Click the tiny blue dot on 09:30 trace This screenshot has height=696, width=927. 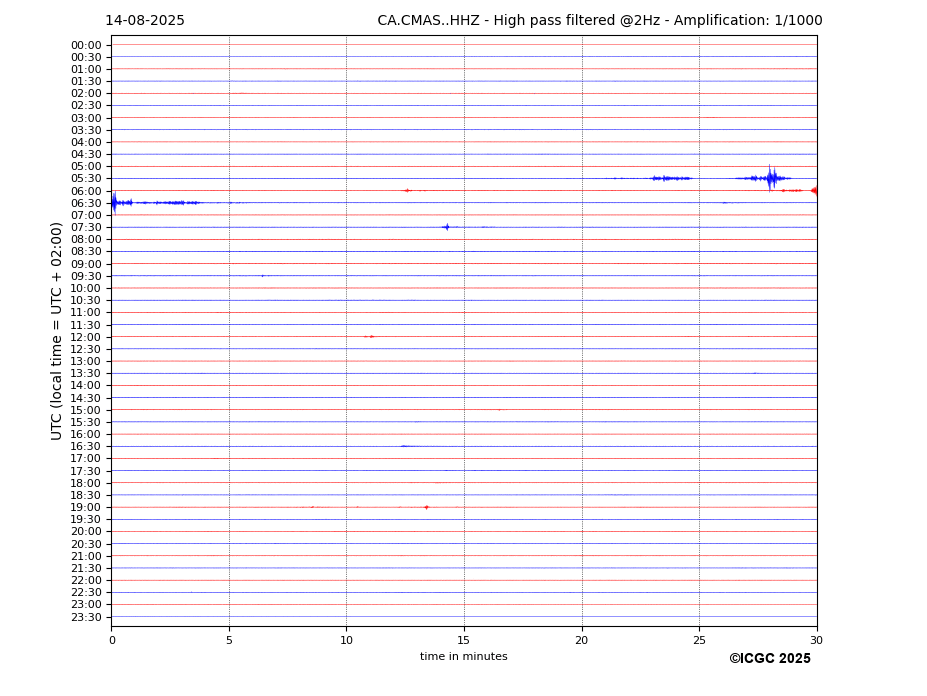(262, 276)
